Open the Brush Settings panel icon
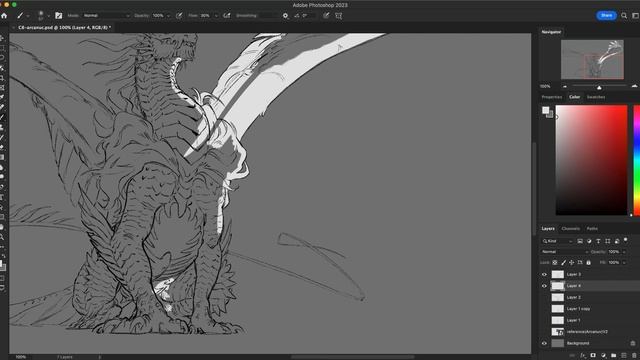The height and width of the screenshot is (360, 640). click(59, 16)
